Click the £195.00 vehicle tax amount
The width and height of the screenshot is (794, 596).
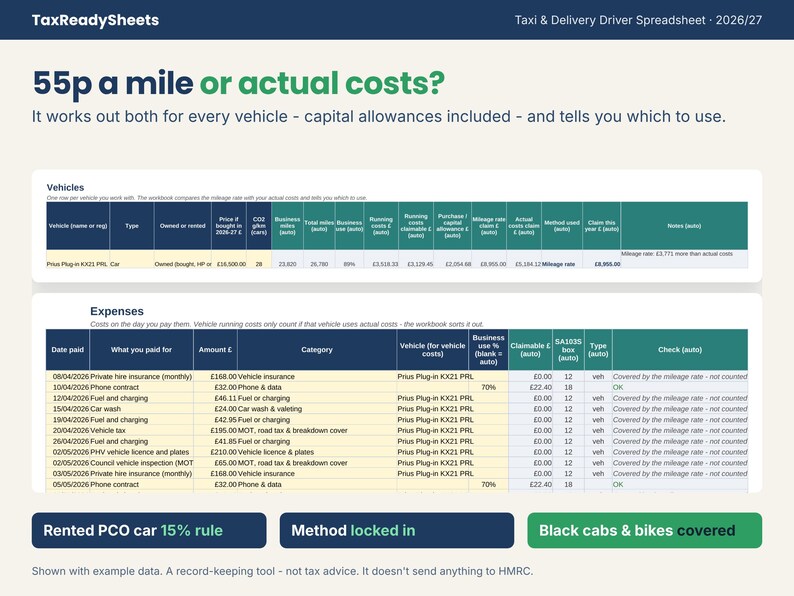[215, 430]
